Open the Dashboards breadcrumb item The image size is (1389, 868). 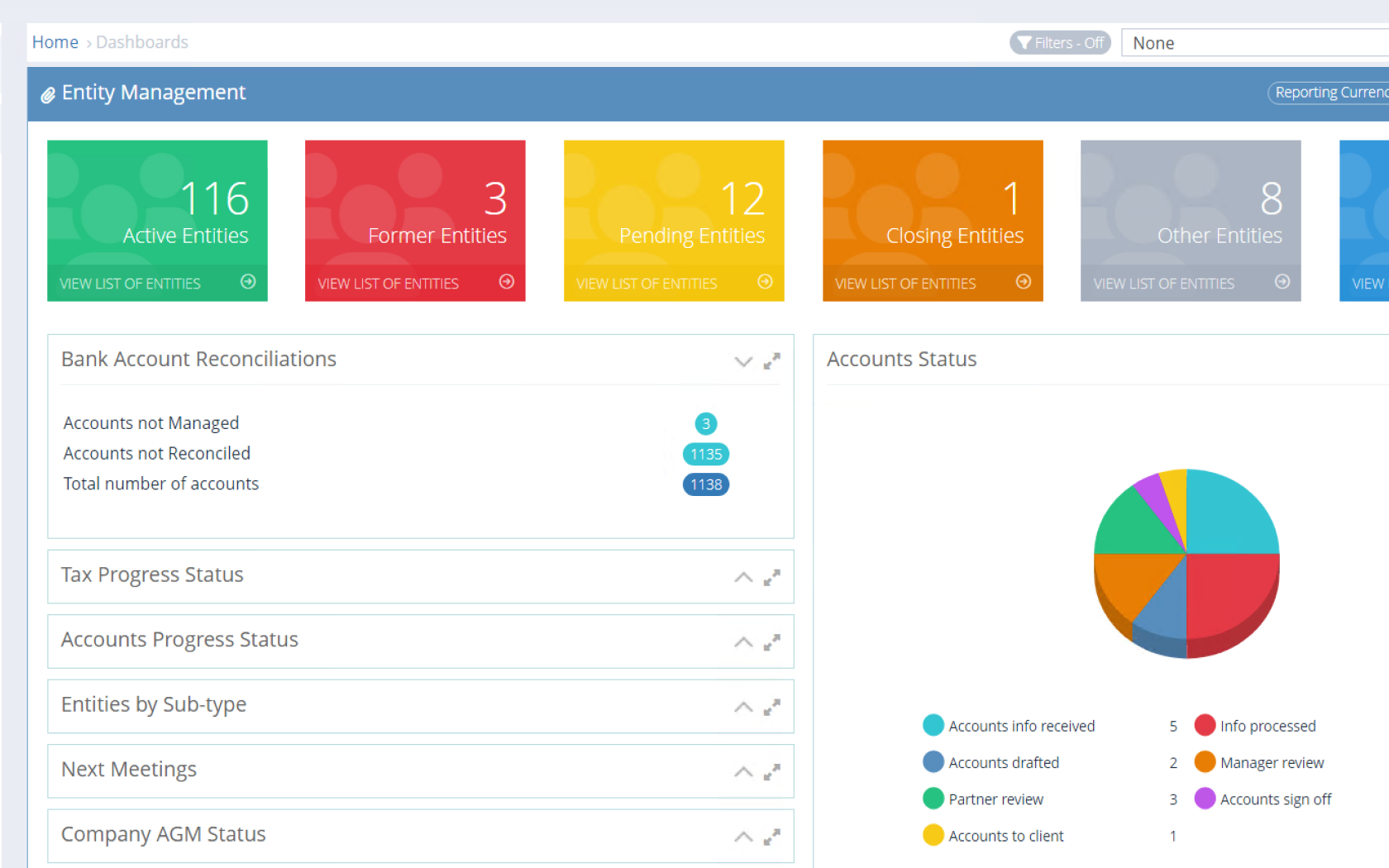[x=142, y=42]
